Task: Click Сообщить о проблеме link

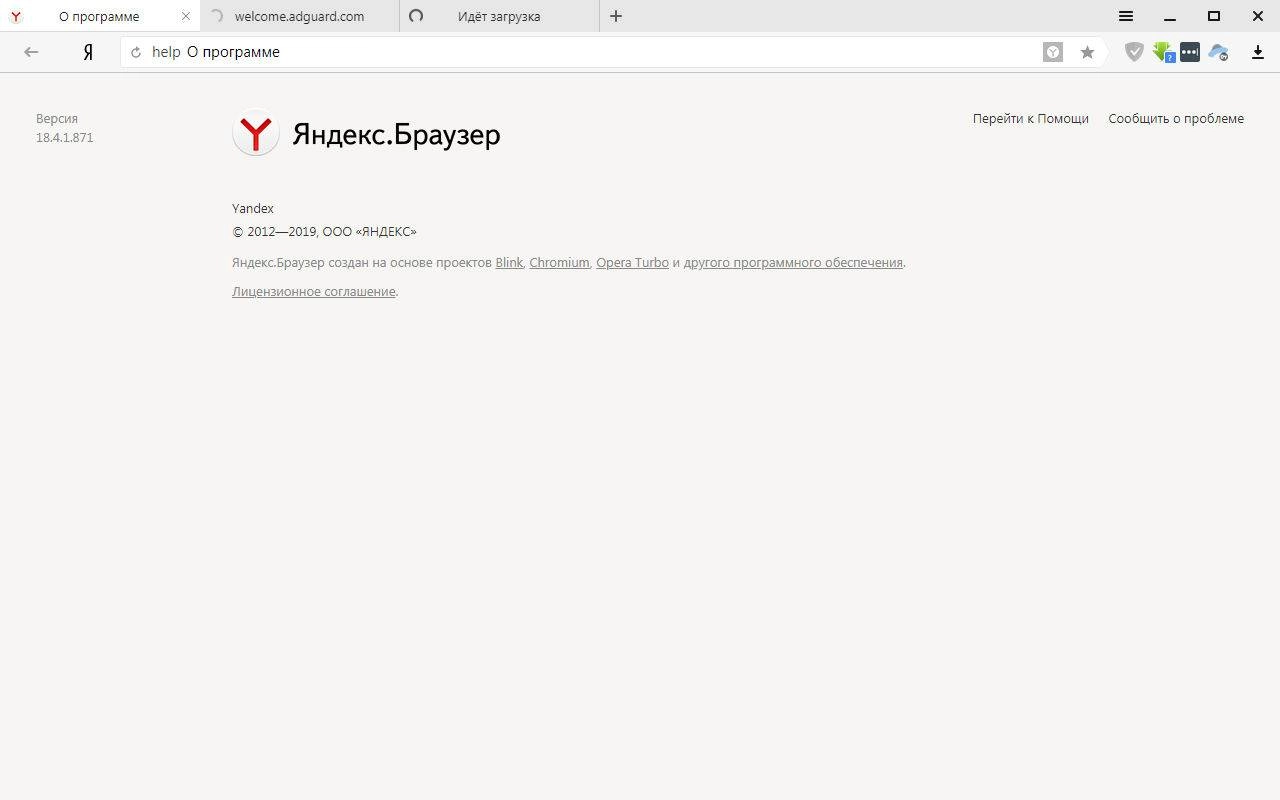Action: click(x=1176, y=118)
